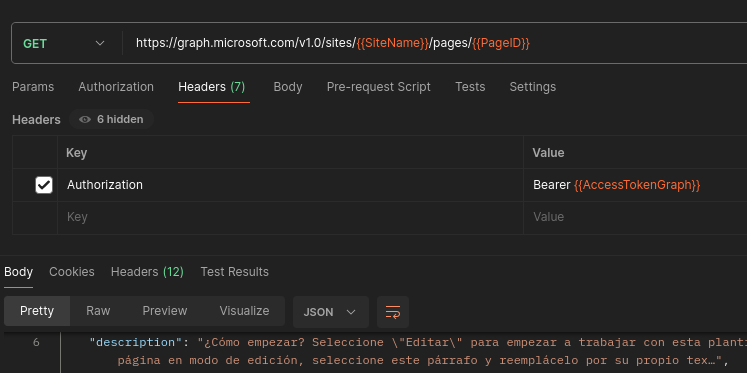The height and width of the screenshot is (373, 747).
Task: Open the Pre-request Script tab
Action: (379, 87)
